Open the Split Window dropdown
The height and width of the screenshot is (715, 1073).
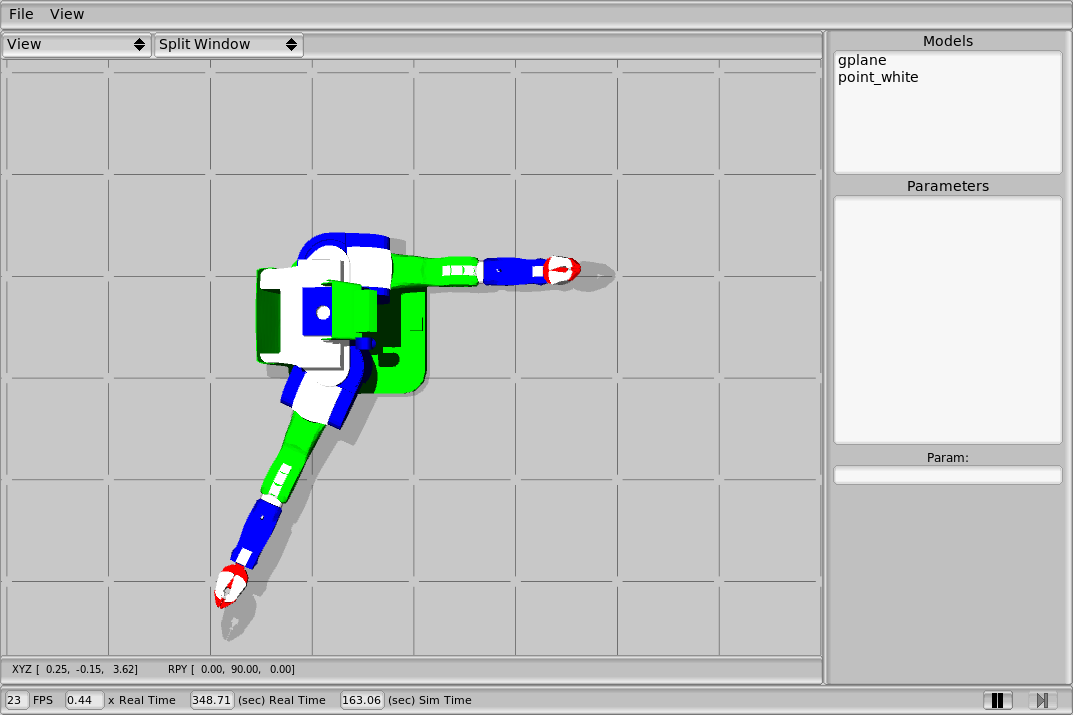pos(229,45)
